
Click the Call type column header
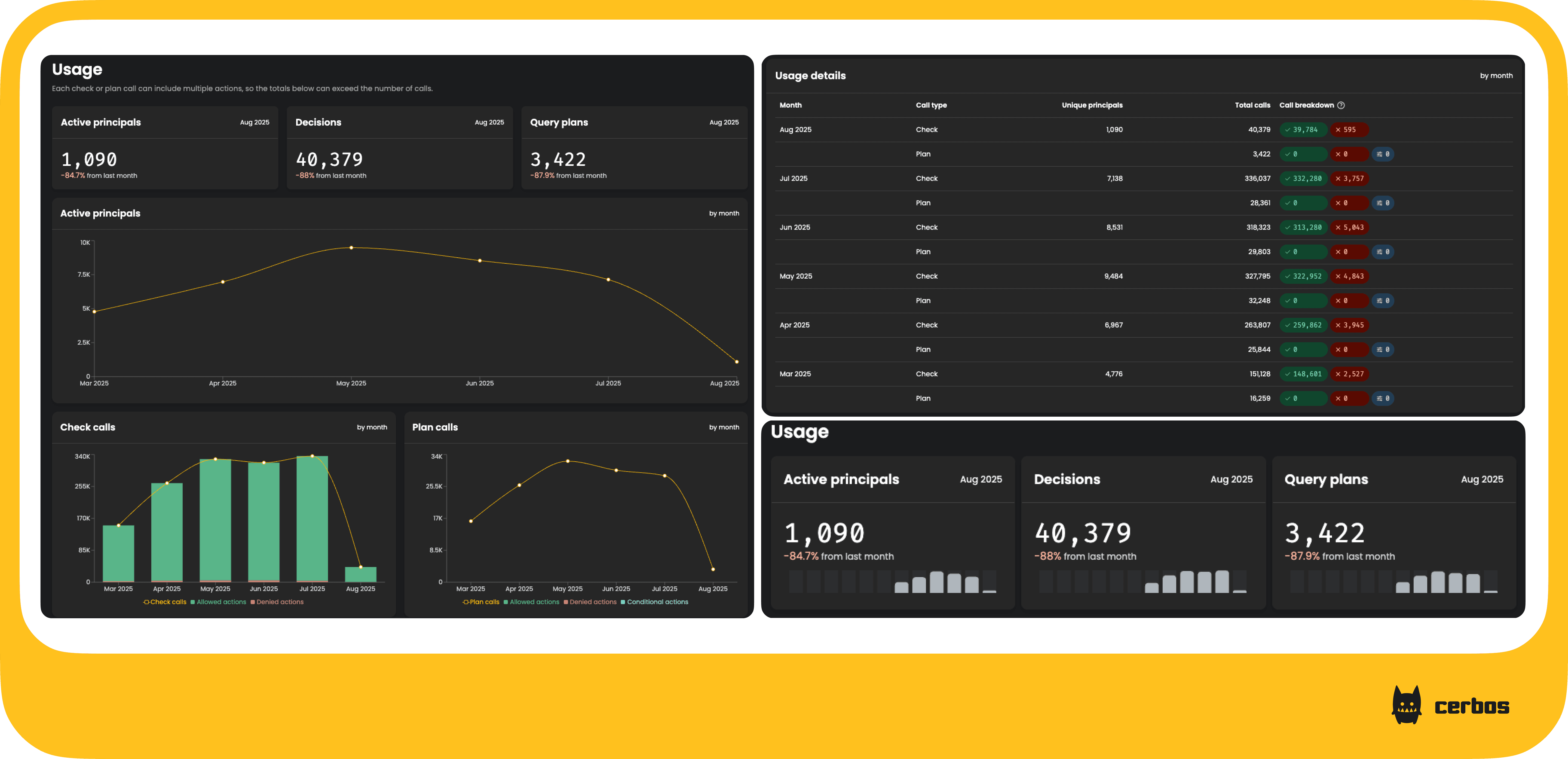click(x=931, y=105)
